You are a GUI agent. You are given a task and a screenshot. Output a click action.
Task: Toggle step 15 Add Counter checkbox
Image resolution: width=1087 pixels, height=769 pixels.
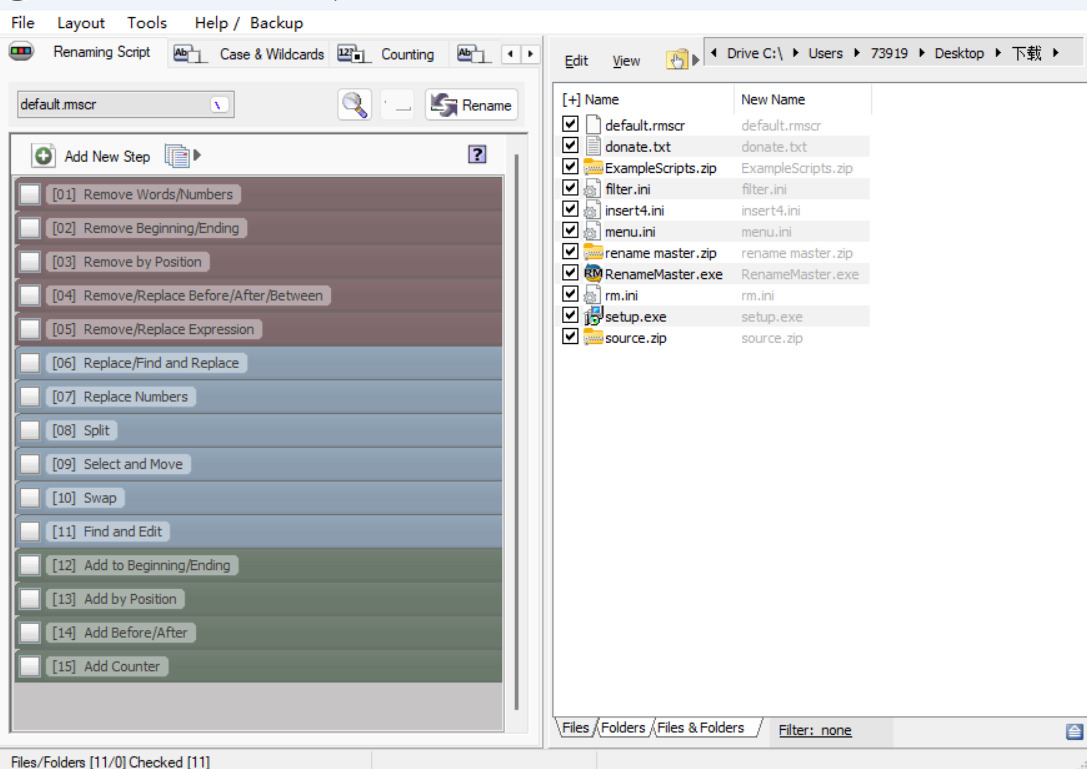pos(30,666)
